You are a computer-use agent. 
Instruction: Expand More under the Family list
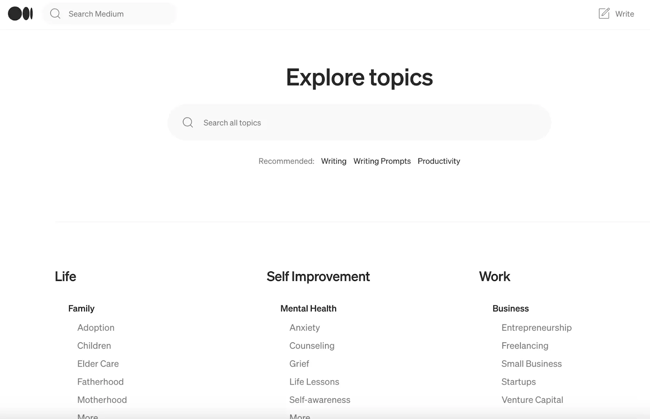click(x=88, y=415)
